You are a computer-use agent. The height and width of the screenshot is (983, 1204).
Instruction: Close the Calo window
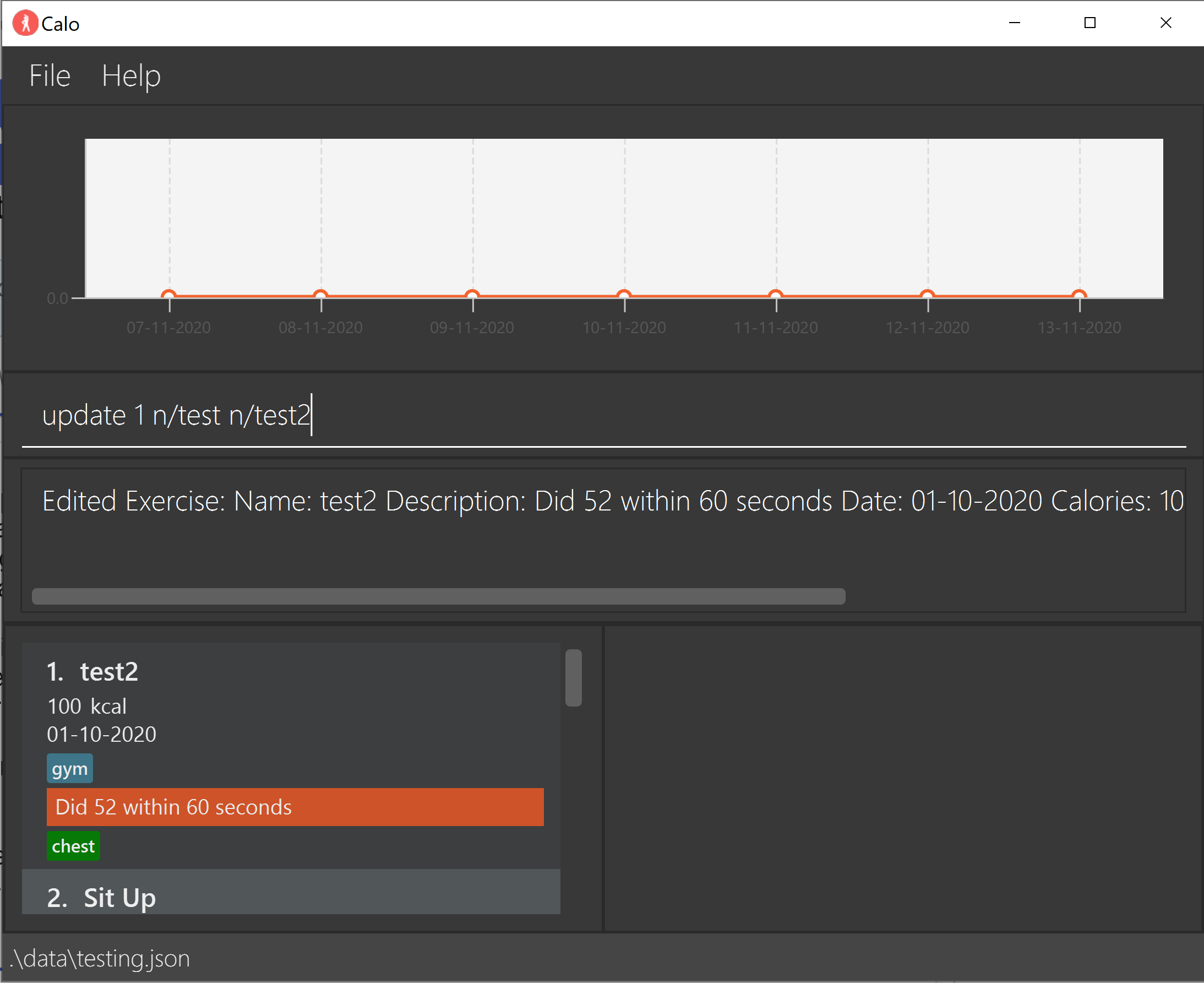(x=1165, y=23)
